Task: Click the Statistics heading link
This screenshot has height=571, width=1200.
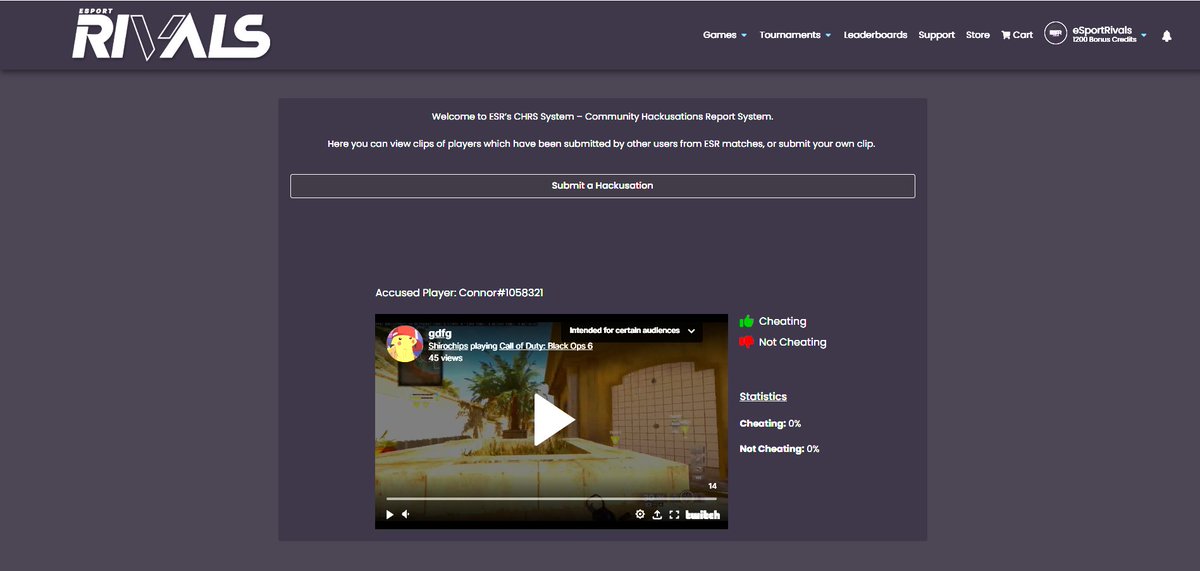Action: [763, 397]
